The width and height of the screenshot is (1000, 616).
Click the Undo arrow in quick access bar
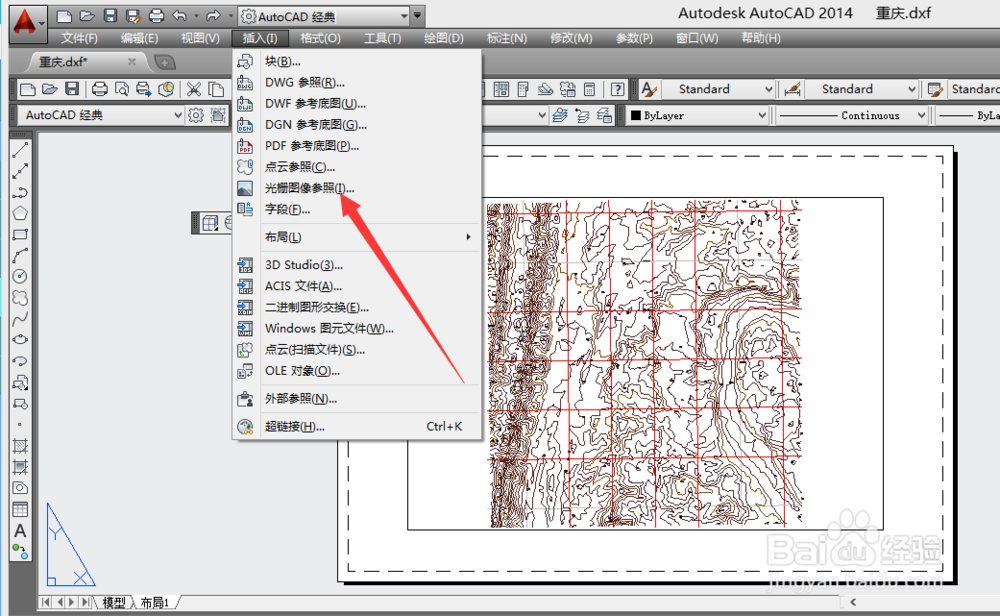180,16
